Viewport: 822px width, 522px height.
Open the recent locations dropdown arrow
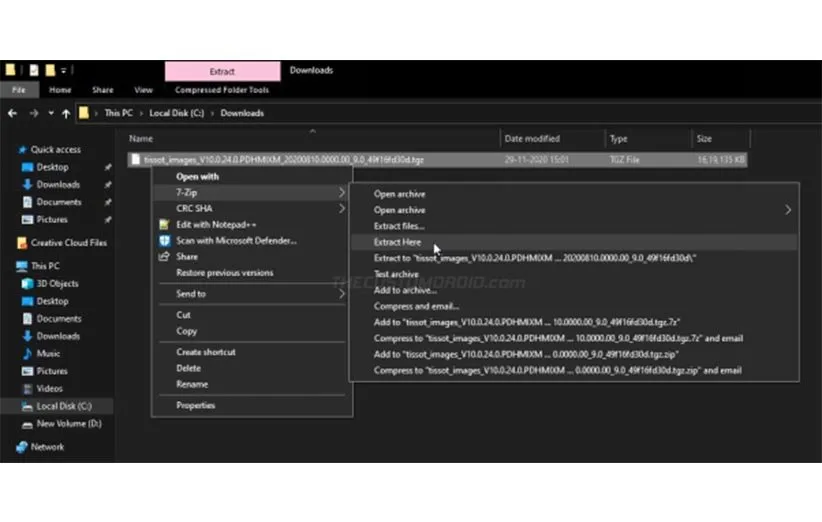point(49,114)
